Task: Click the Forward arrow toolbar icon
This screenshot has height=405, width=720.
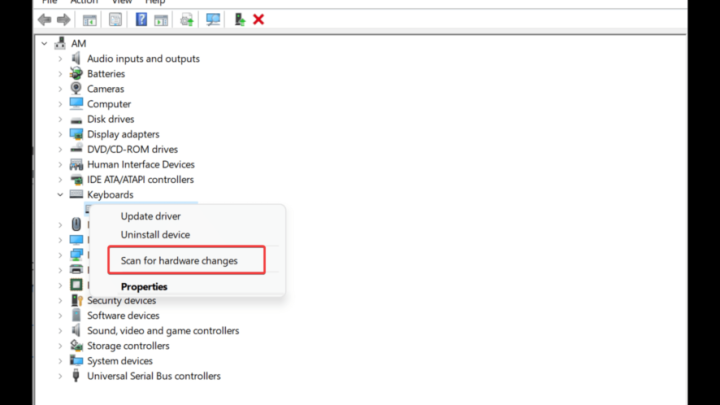Action: 63,20
